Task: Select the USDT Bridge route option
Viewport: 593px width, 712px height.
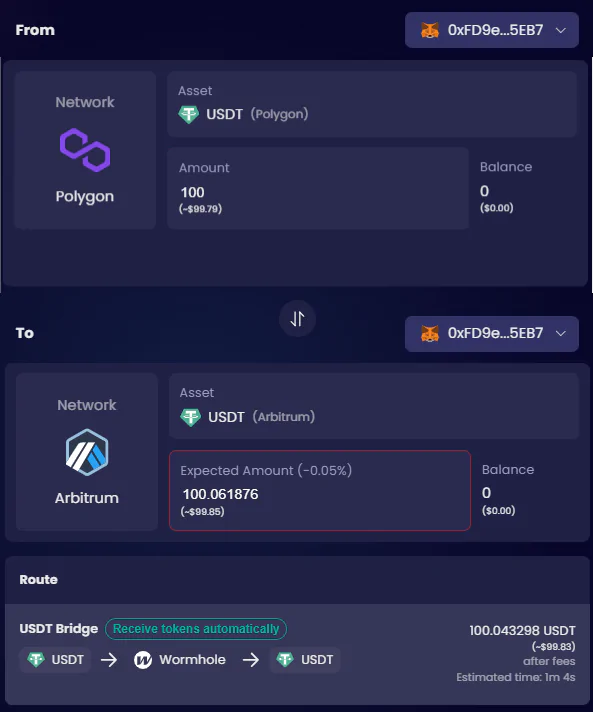Action: (x=297, y=654)
